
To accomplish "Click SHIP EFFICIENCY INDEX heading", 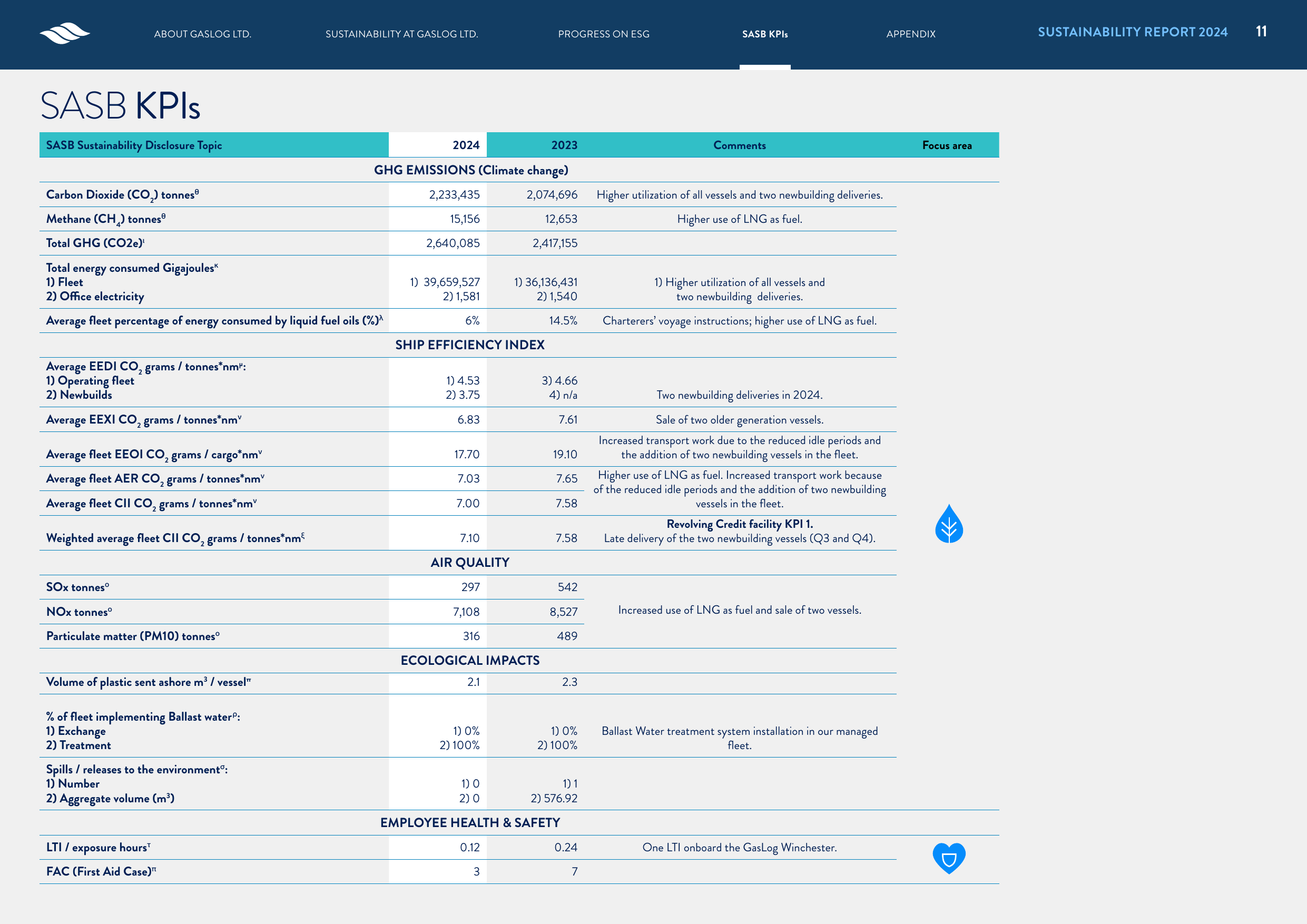I will pos(469,345).
